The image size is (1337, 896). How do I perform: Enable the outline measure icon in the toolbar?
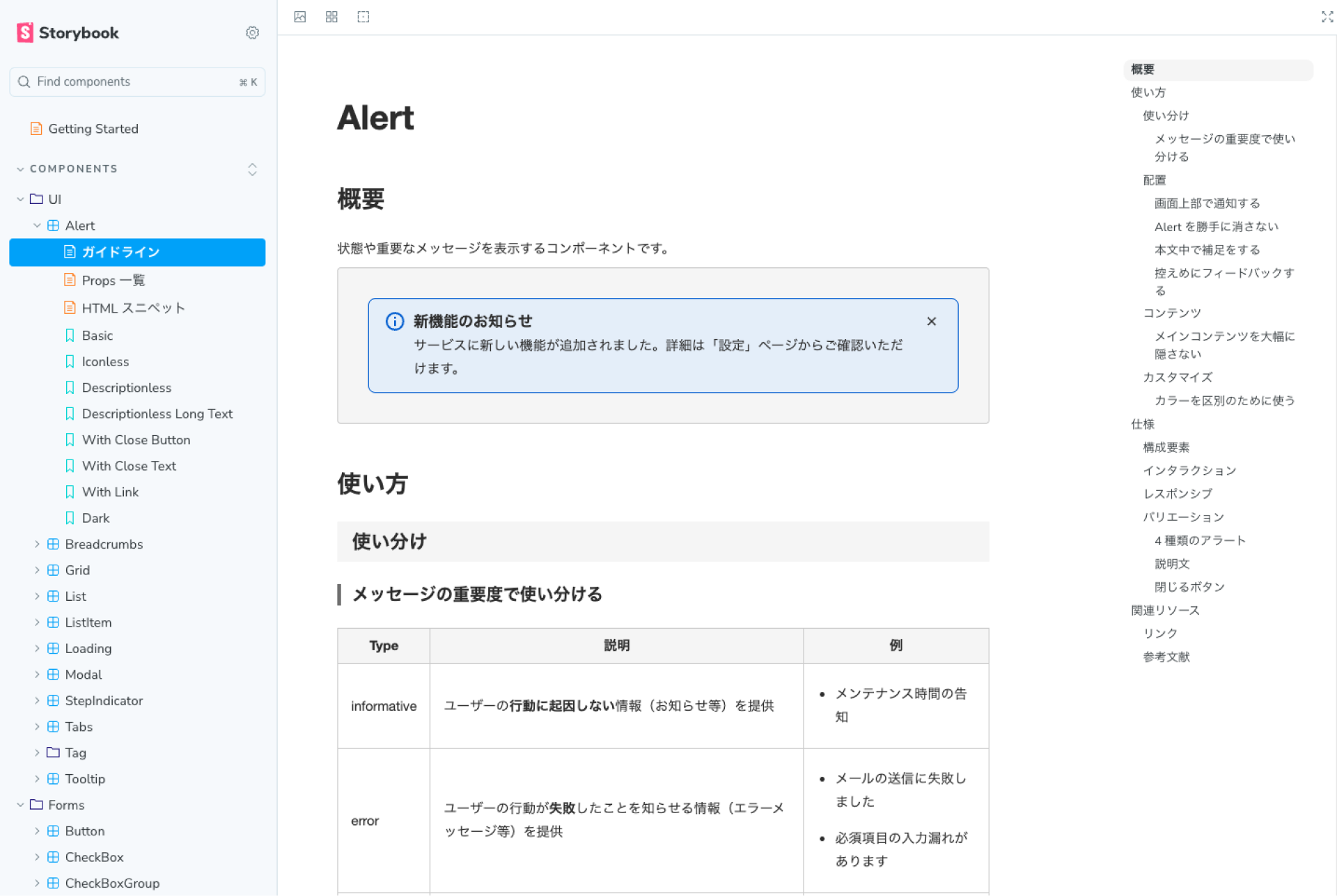pos(363,17)
